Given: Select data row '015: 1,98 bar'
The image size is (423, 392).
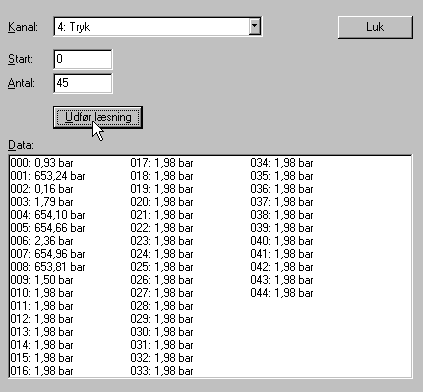Looking at the screenshot, I should (x=42, y=358).
